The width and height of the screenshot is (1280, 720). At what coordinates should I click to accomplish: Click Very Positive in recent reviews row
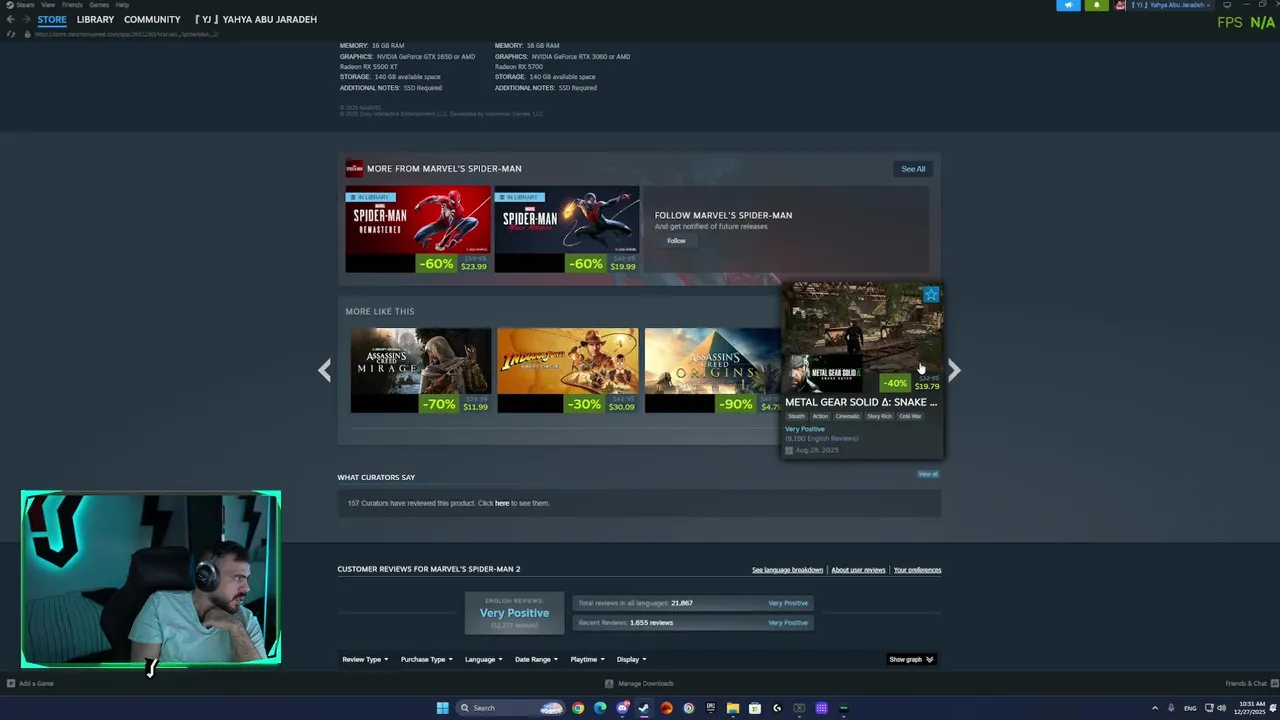pos(788,622)
